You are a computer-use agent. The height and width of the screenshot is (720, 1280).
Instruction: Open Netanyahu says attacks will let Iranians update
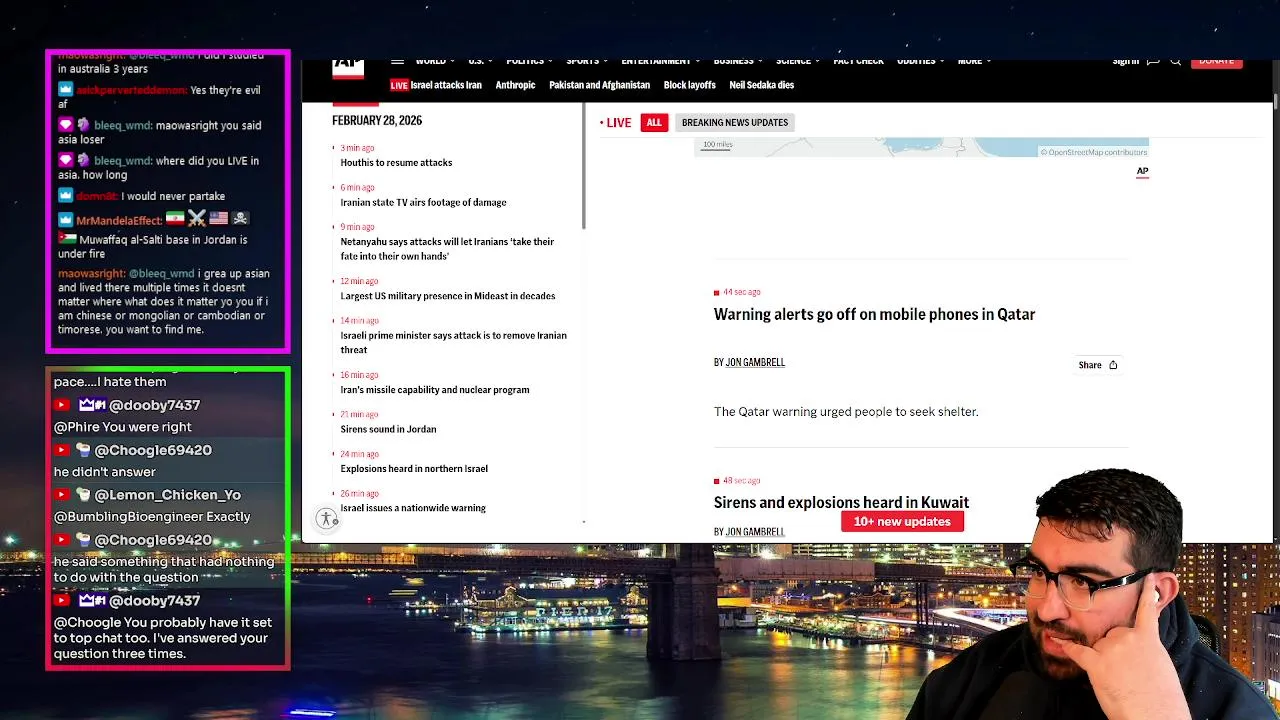click(447, 249)
